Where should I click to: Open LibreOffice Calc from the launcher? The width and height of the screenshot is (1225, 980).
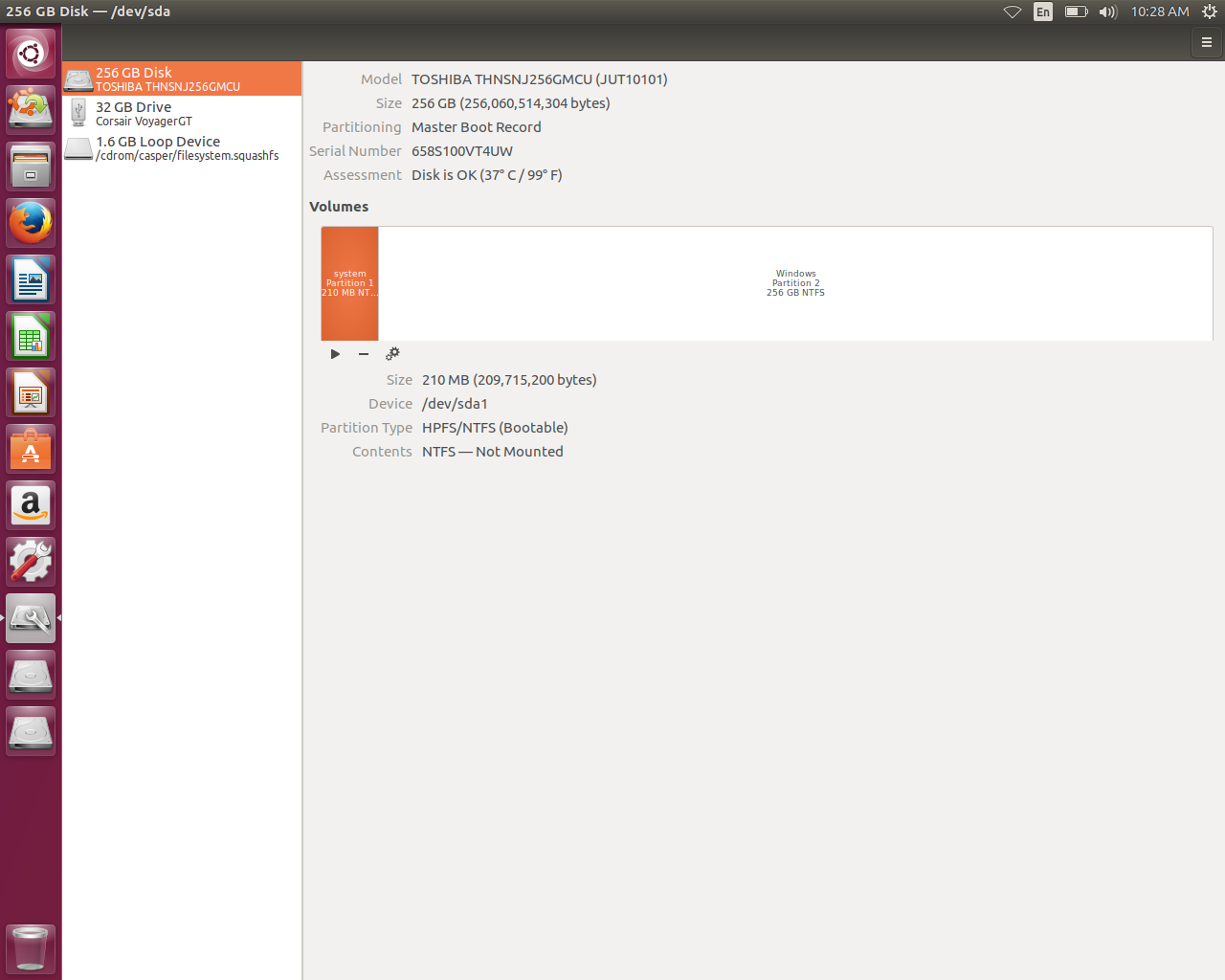(31, 336)
